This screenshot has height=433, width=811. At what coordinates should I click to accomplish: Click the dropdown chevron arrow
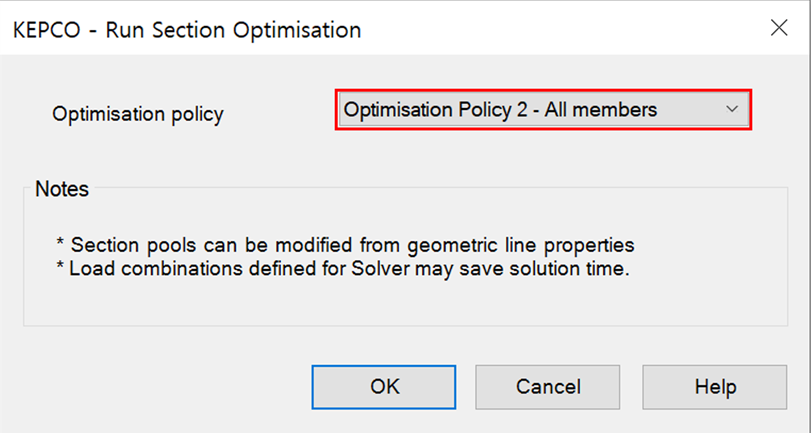tap(731, 110)
